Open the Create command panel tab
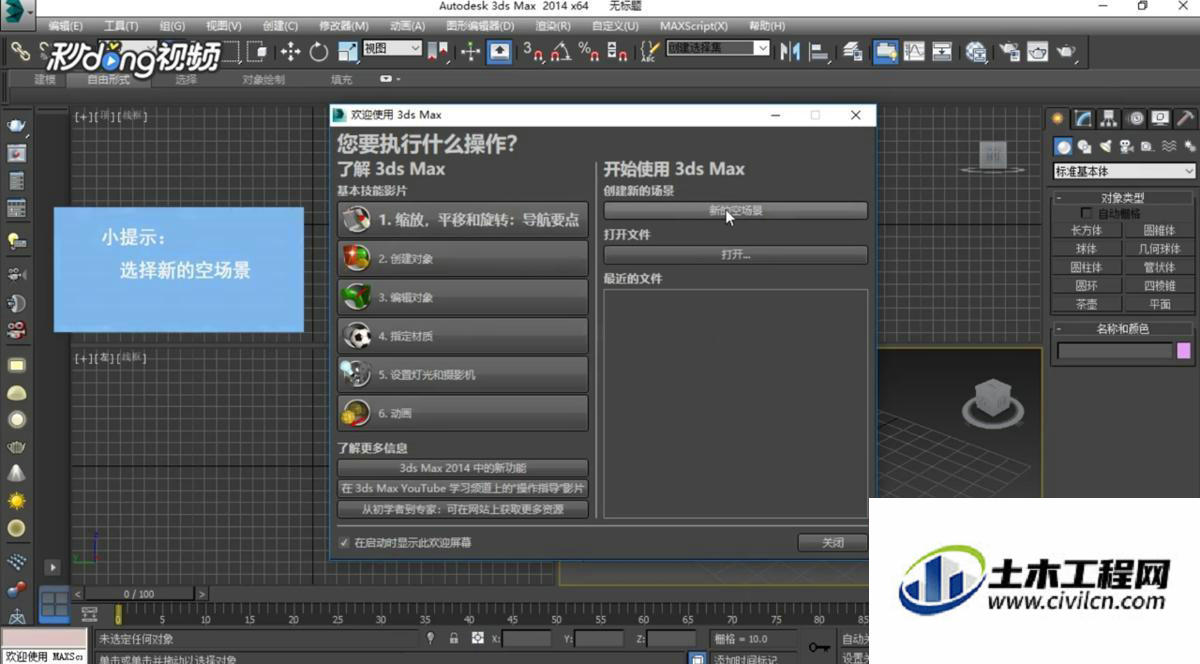 [1059, 119]
